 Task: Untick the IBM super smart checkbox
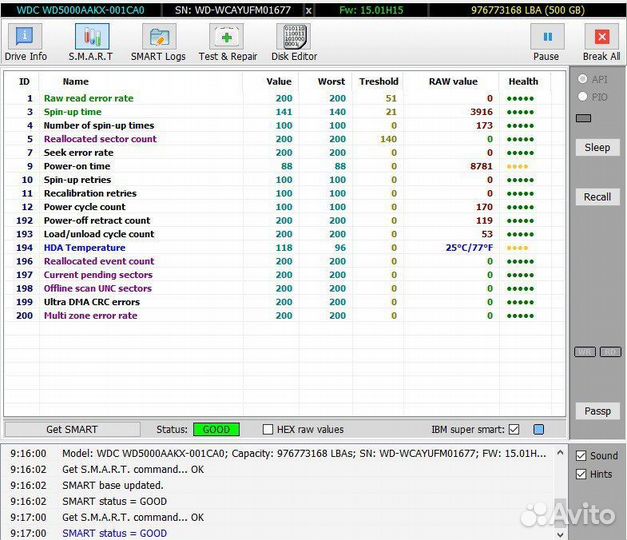(x=514, y=429)
